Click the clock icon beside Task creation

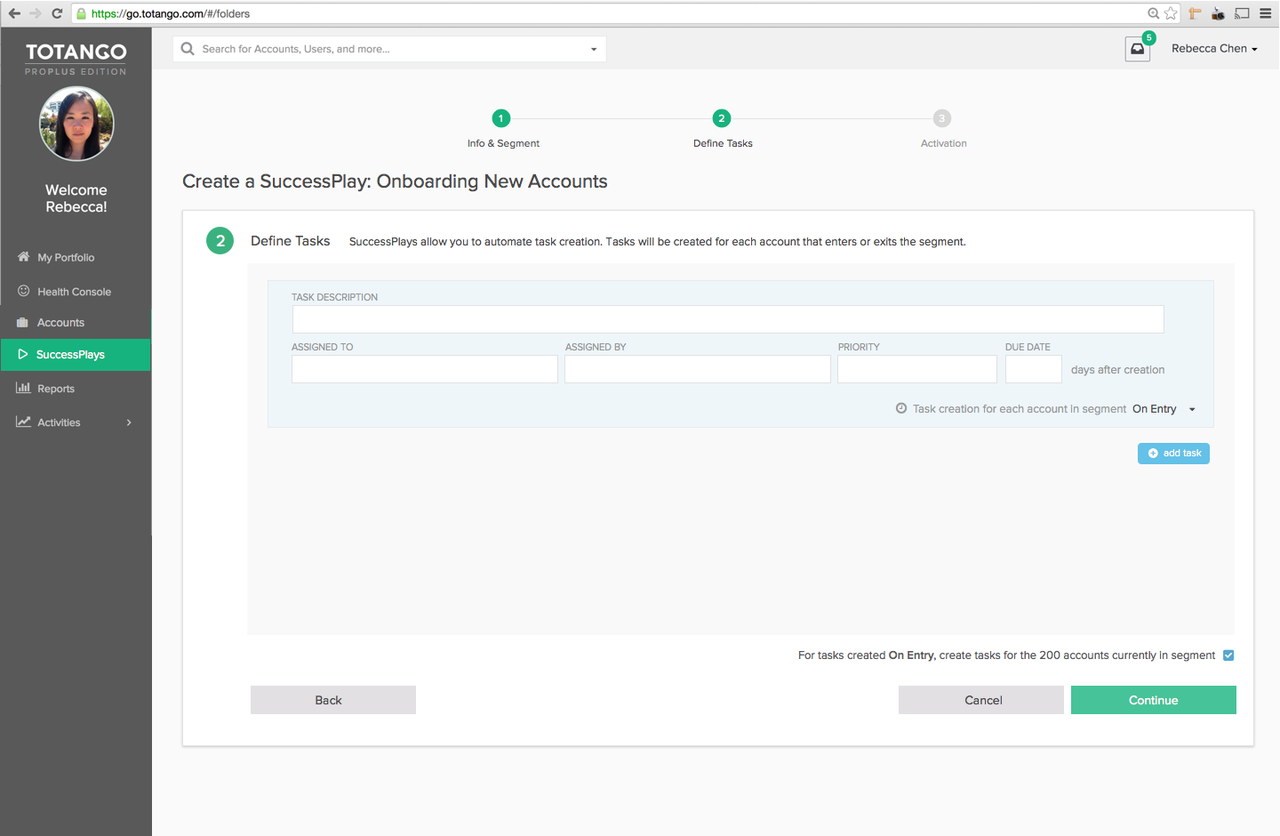click(x=901, y=409)
